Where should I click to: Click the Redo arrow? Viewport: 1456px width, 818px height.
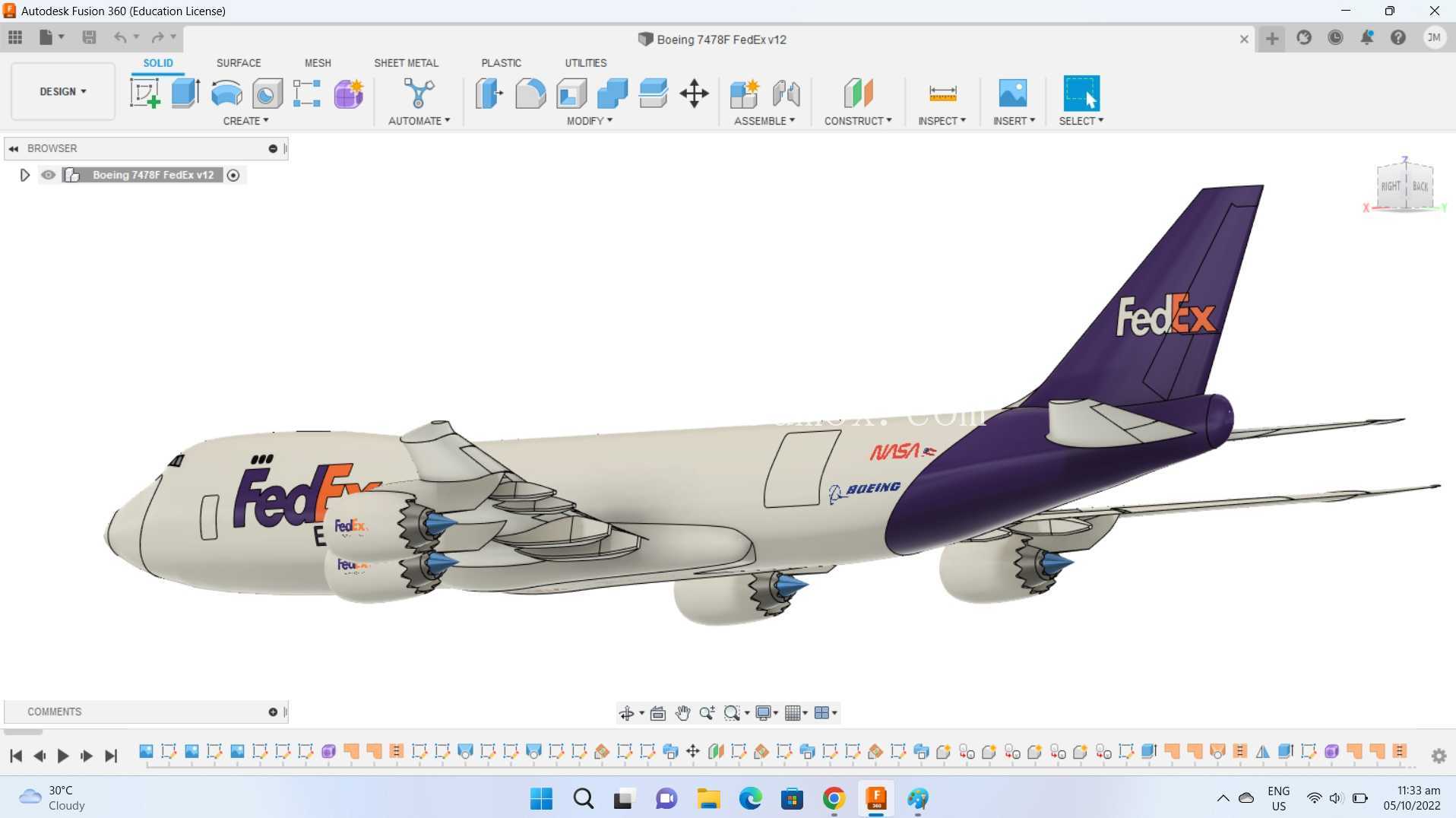tap(157, 37)
